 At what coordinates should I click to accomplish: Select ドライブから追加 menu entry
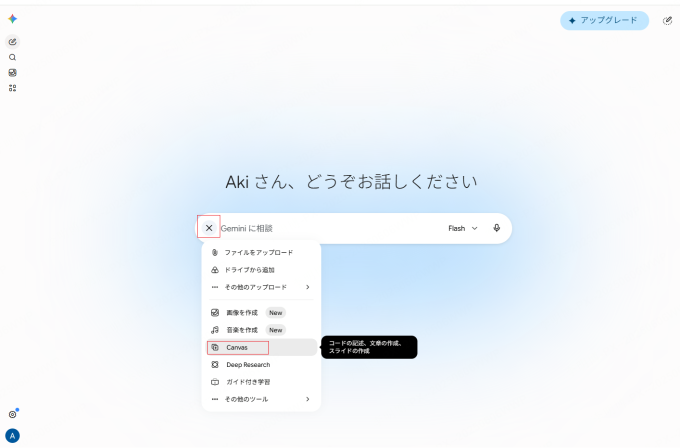261,270
